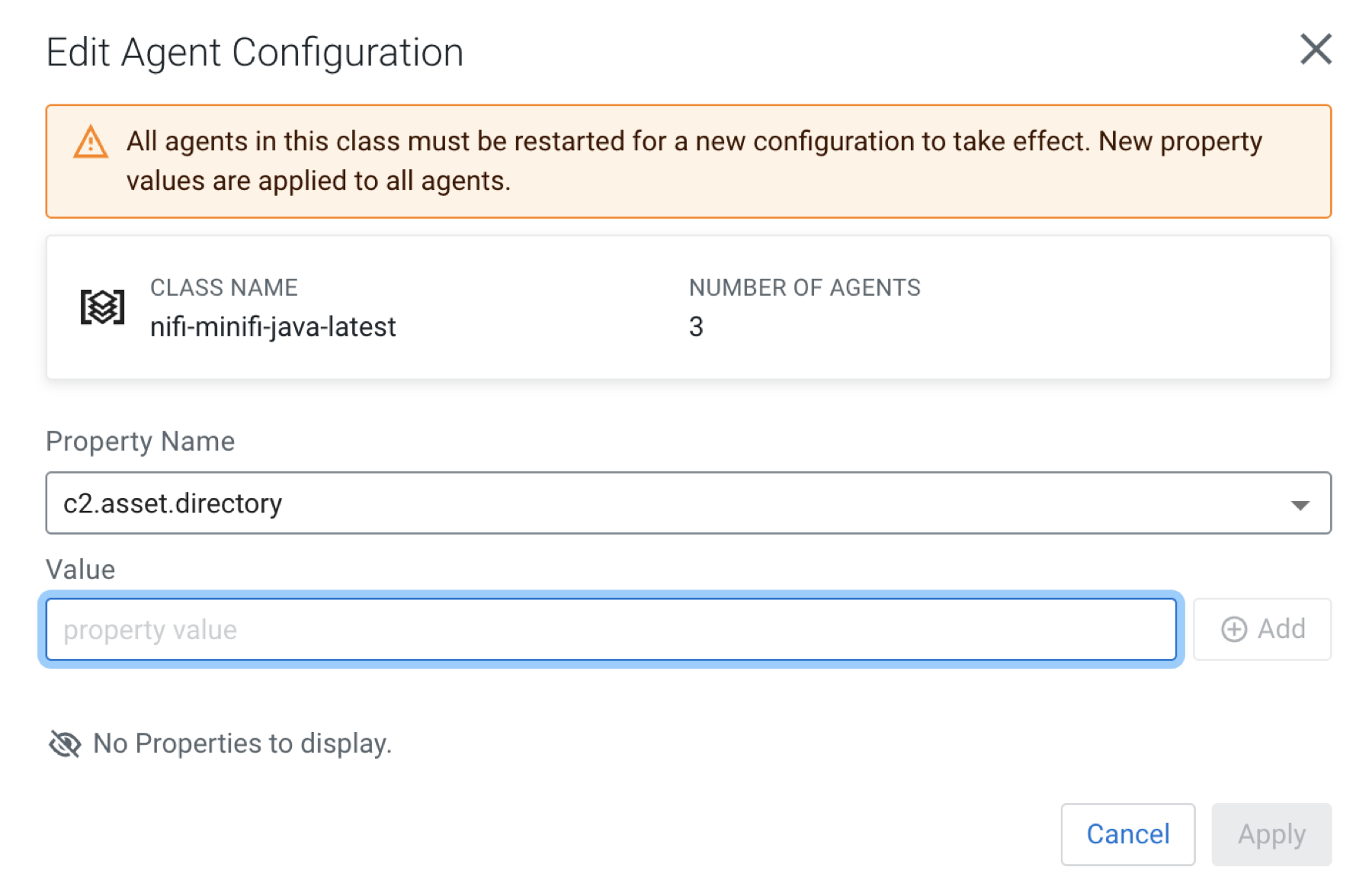
Task: Select the nifi-minifi-java-latest class name text
Action: point(273,327)
